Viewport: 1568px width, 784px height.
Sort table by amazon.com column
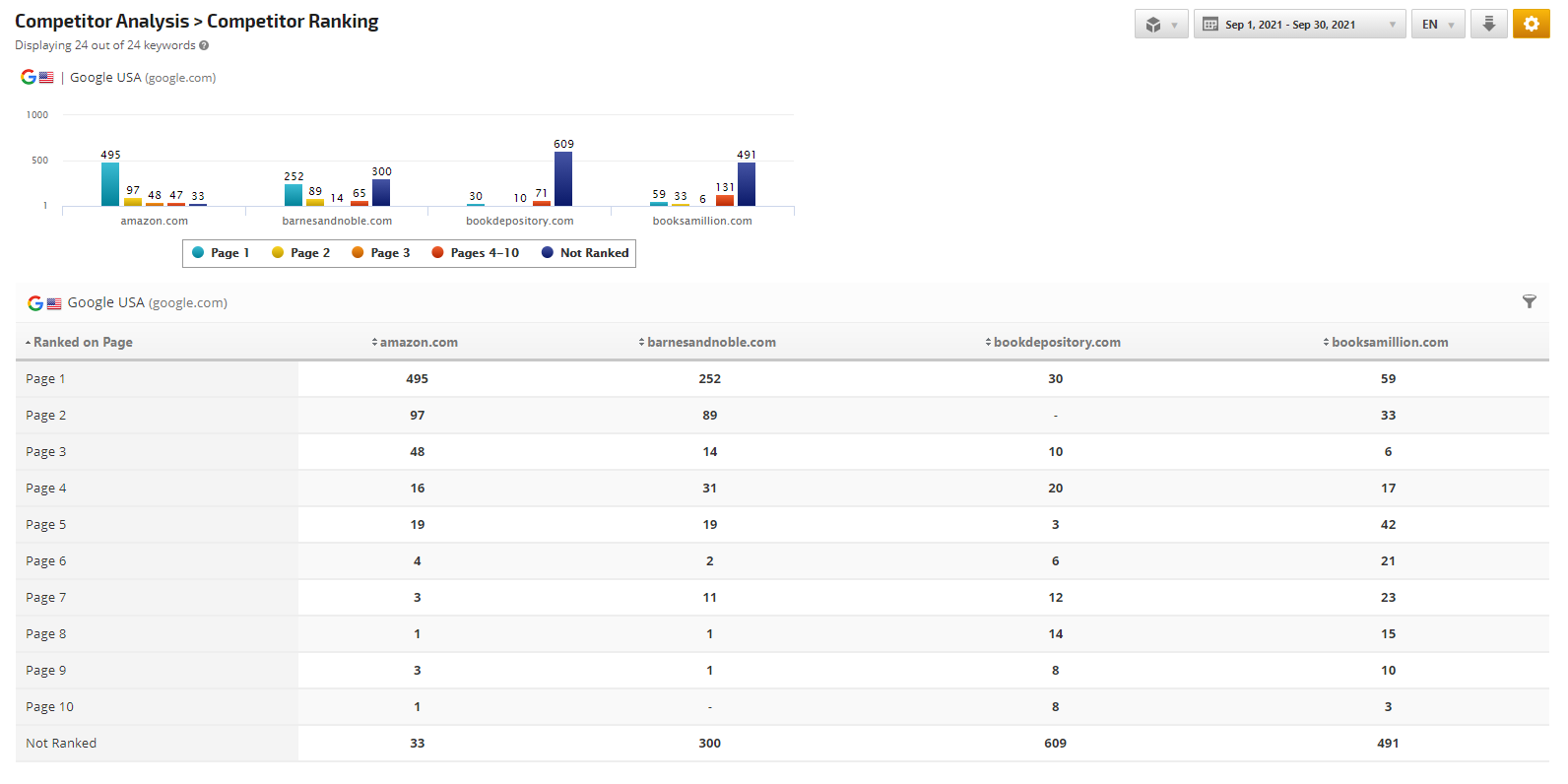(415, 343)
